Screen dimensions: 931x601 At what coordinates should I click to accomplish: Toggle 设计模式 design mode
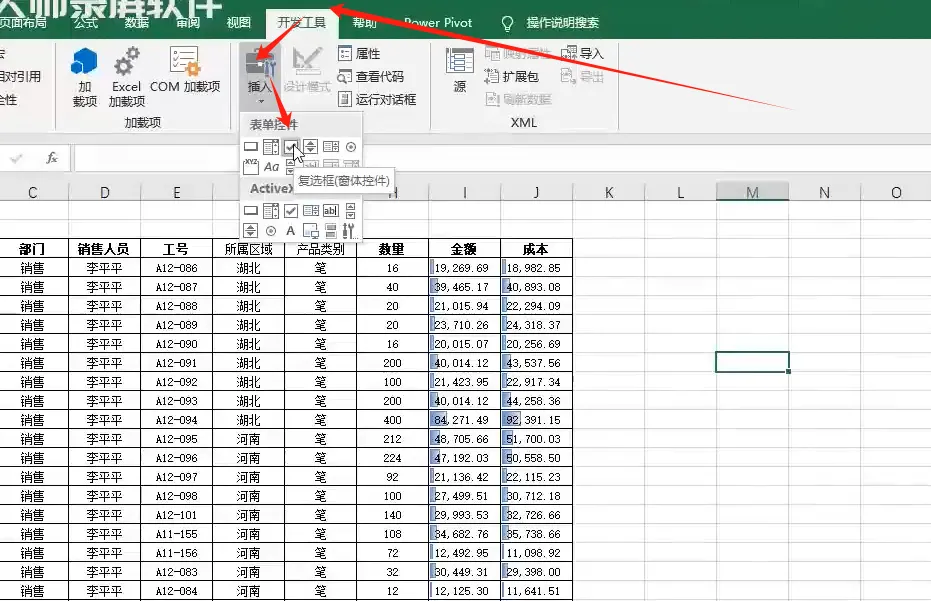307,70
